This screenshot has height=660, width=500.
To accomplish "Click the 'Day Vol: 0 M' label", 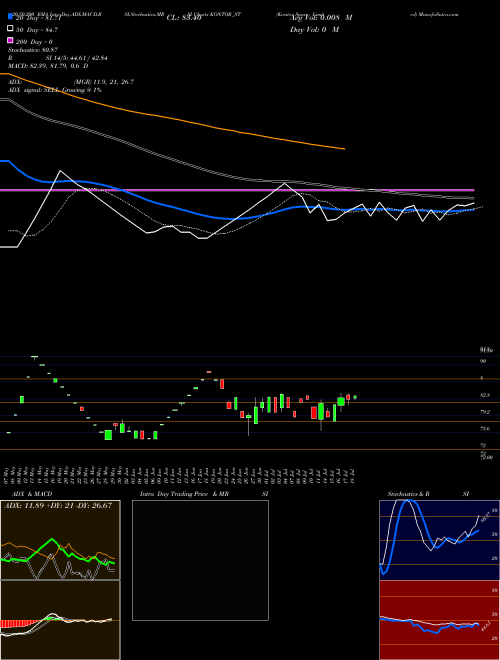I will (314, 30).
